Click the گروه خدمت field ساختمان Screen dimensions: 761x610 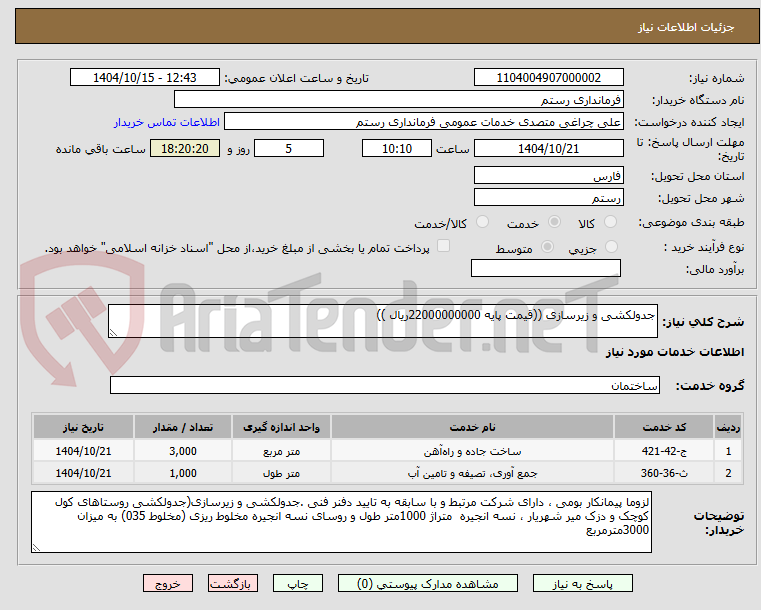pyautogui.click(x=385, y=385)
